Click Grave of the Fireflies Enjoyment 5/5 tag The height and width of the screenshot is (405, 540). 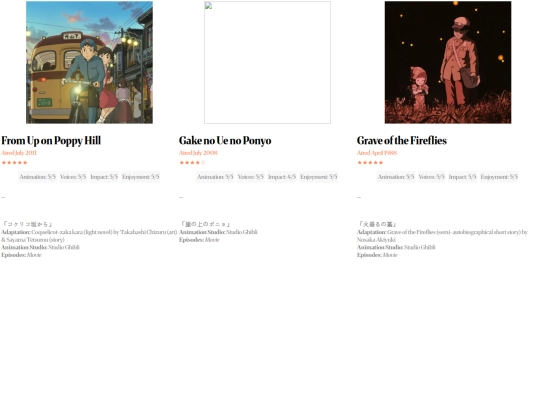(499, 177)
